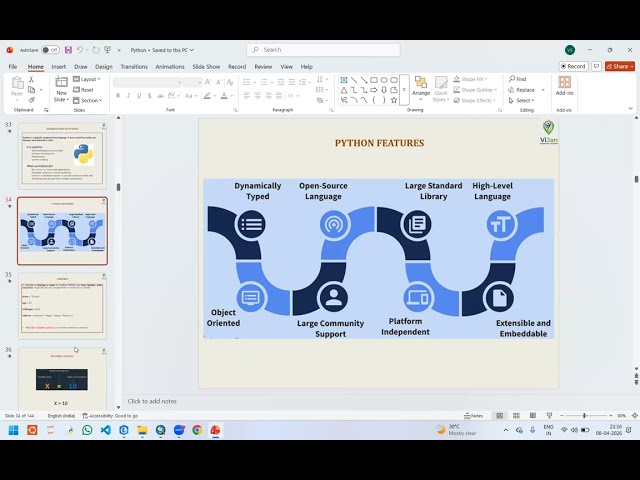This screenshot has width=640, height=480.
Task: Toggle the Notes button in status bar
Action: tap(473, 416)
